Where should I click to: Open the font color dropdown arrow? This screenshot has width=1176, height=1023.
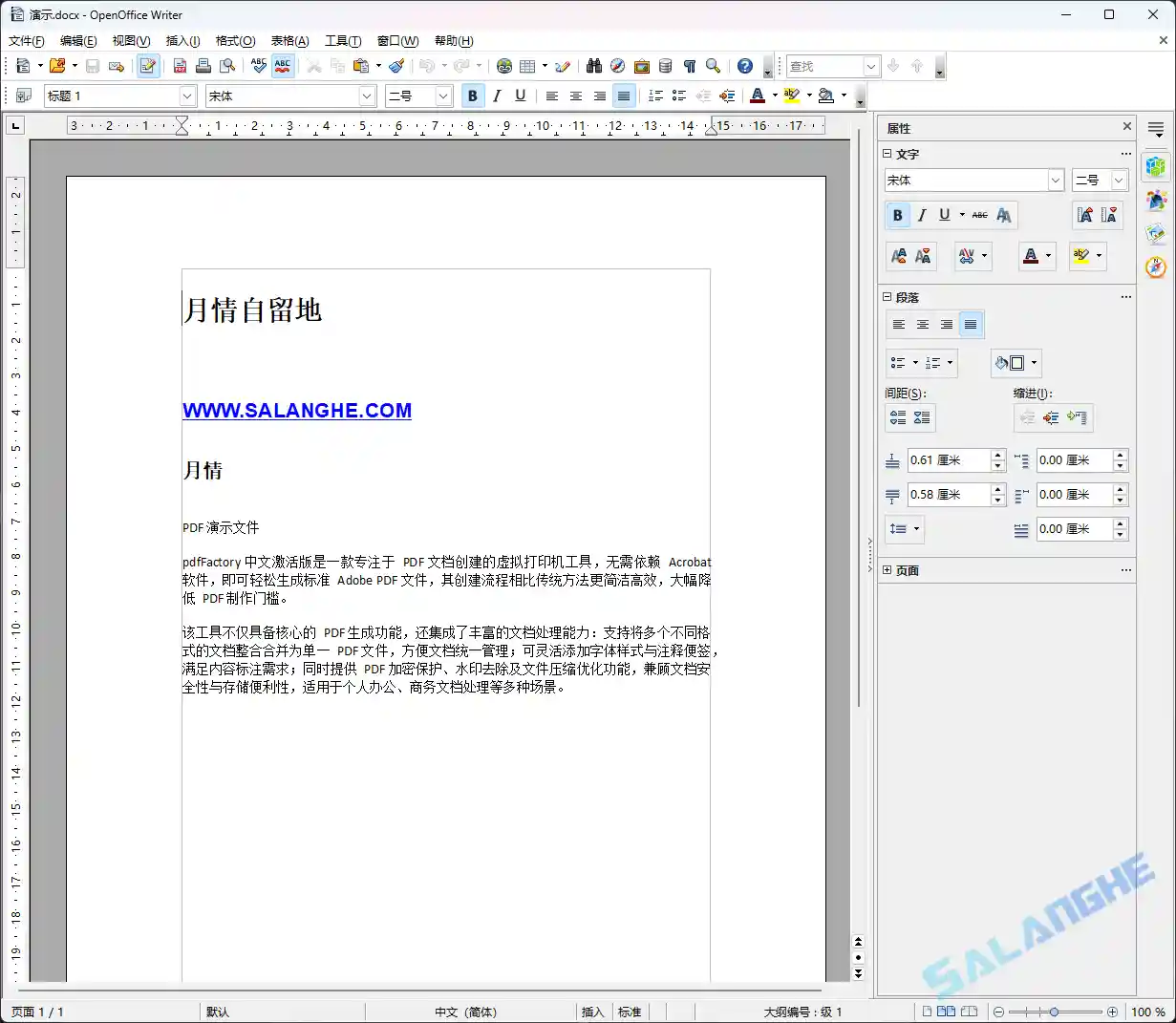[774, 96]
